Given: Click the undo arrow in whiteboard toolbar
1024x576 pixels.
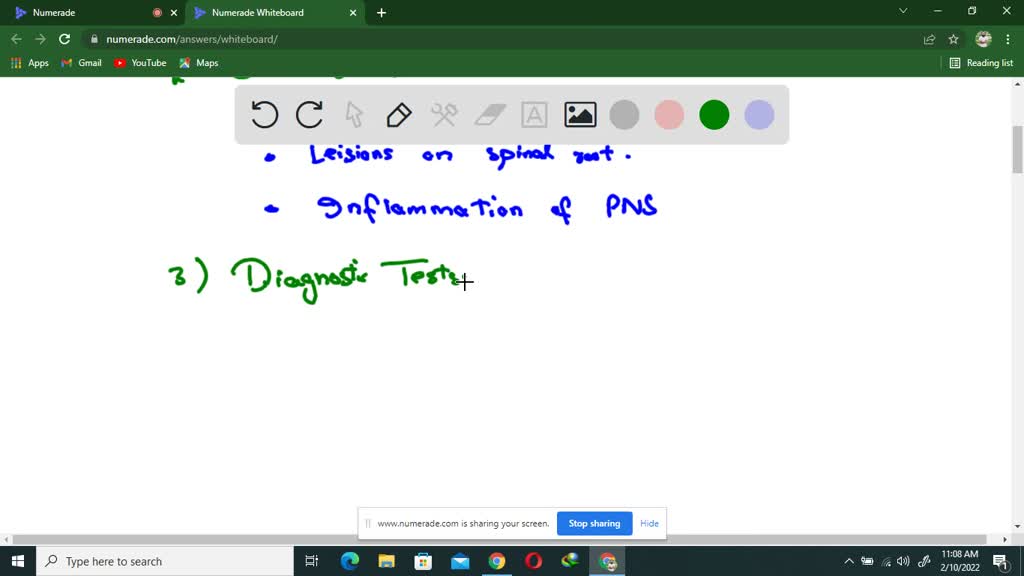Looking at the screenshot, I should [x=264, y=115].
